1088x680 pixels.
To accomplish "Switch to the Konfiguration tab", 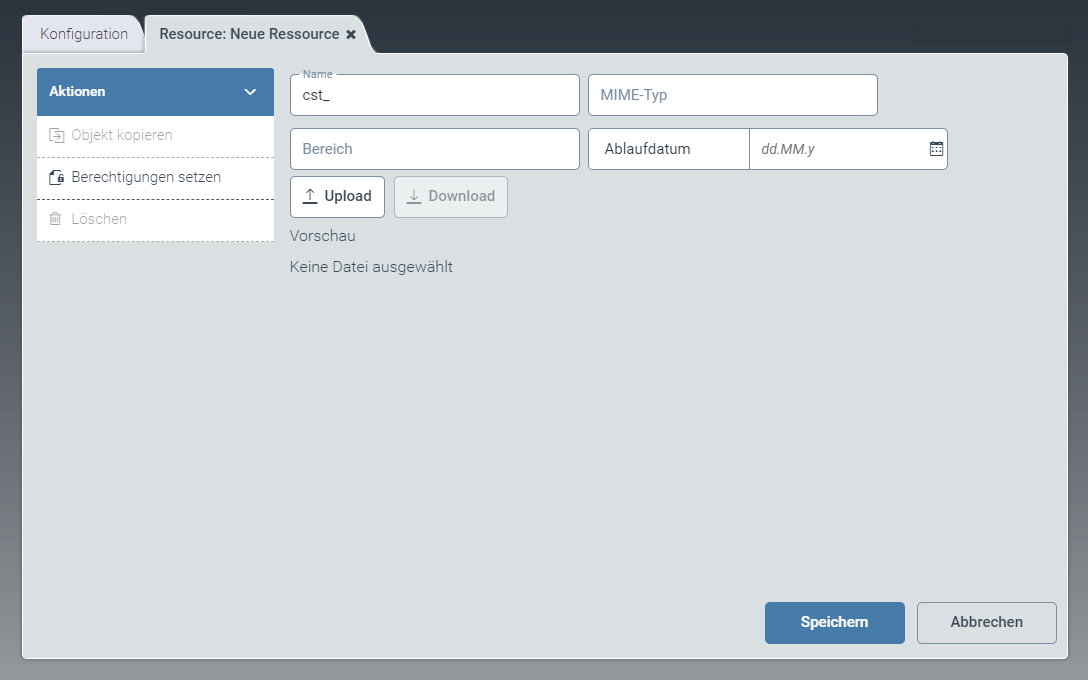I will (84, 34).
